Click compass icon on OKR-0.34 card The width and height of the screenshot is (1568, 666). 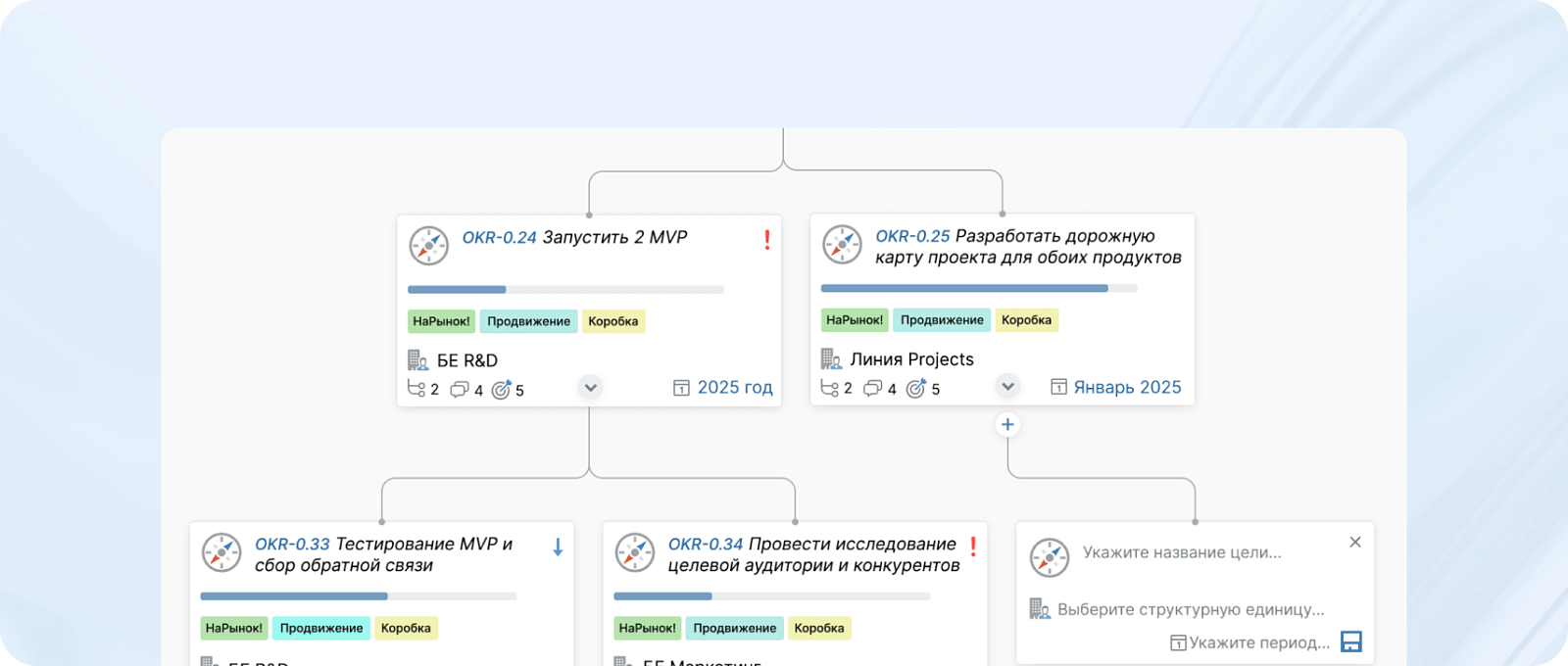[x=635, y=552]
